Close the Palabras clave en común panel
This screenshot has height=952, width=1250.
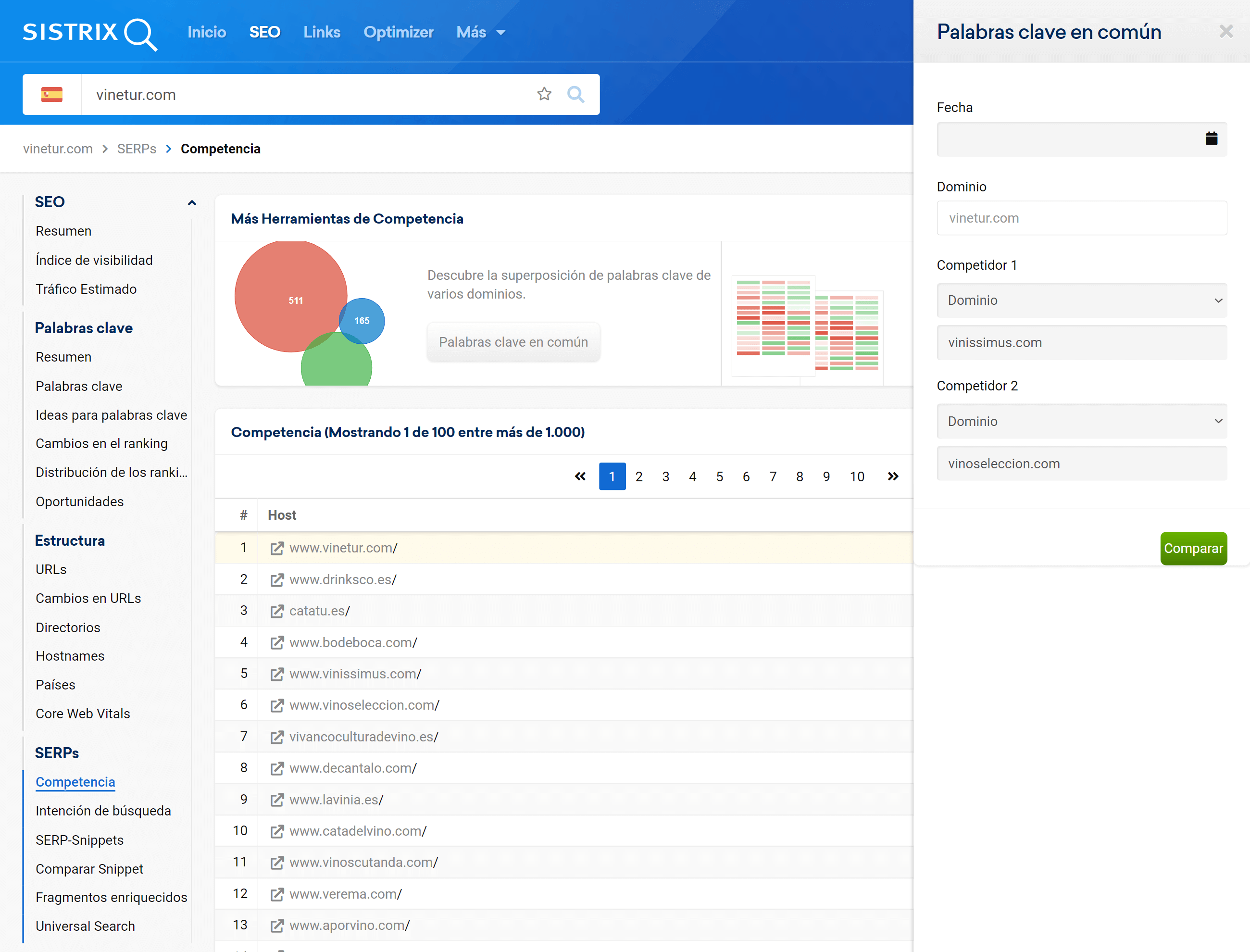(1225, 32)
